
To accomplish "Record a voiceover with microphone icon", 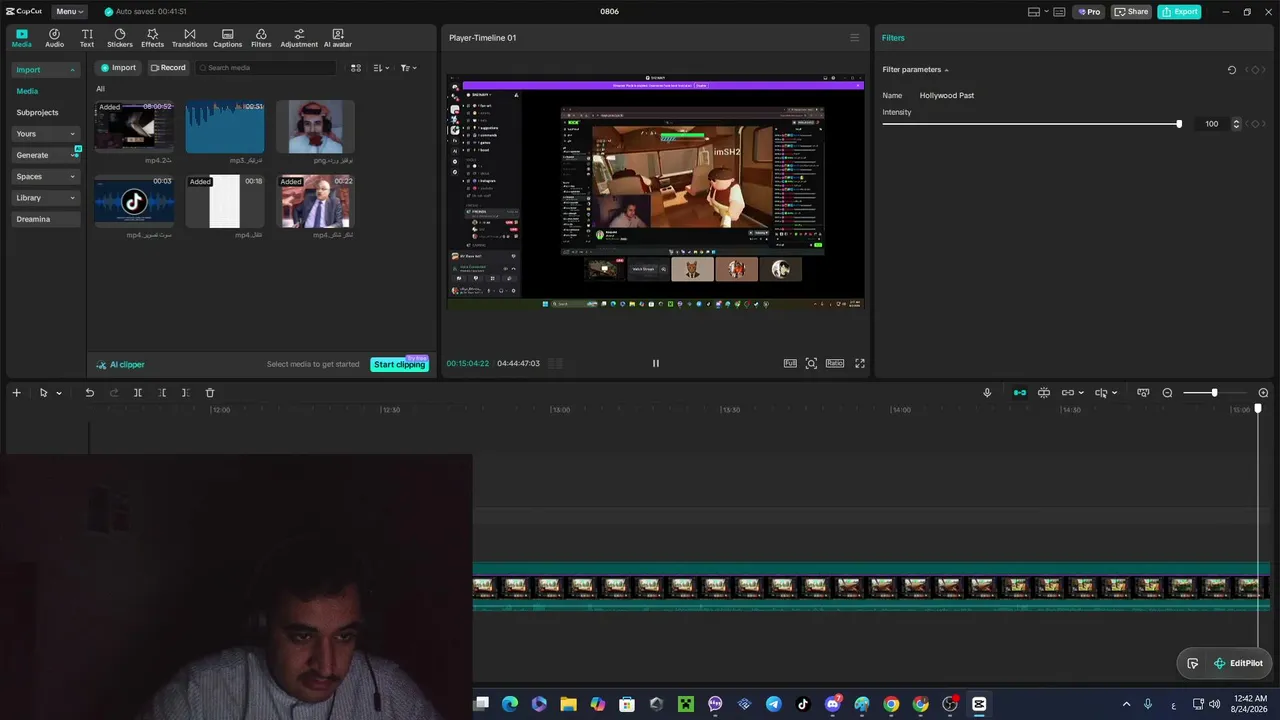I will [987, 393].
